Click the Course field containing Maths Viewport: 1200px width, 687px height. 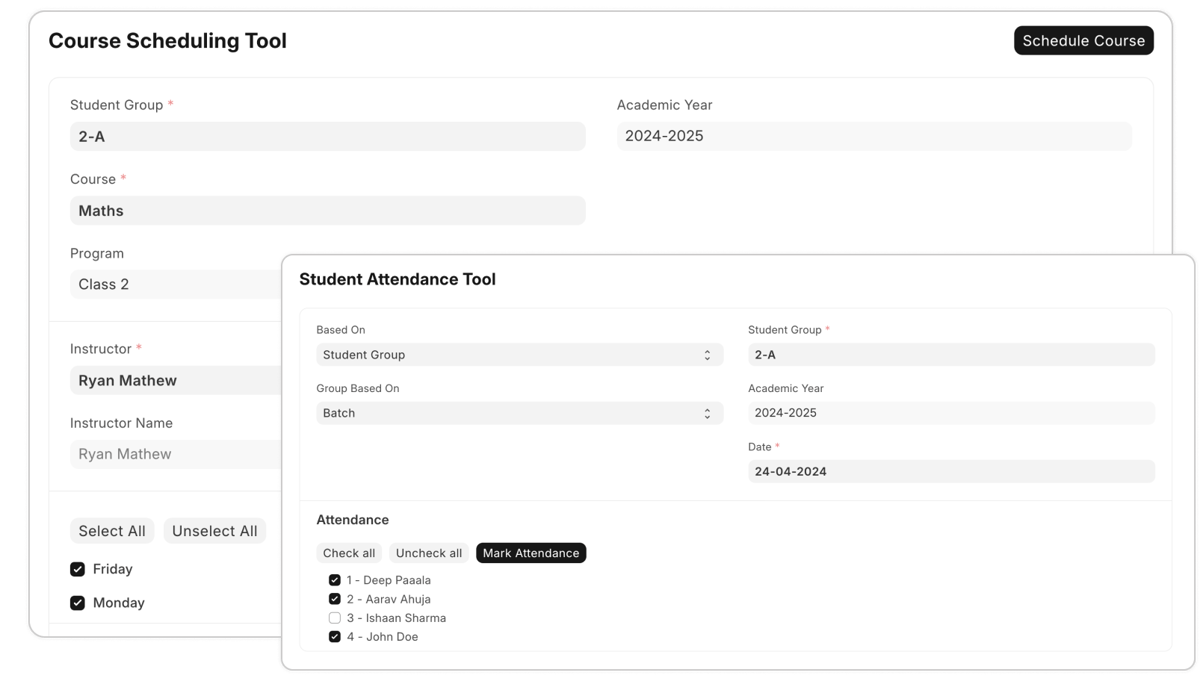[x=327, y=211]
